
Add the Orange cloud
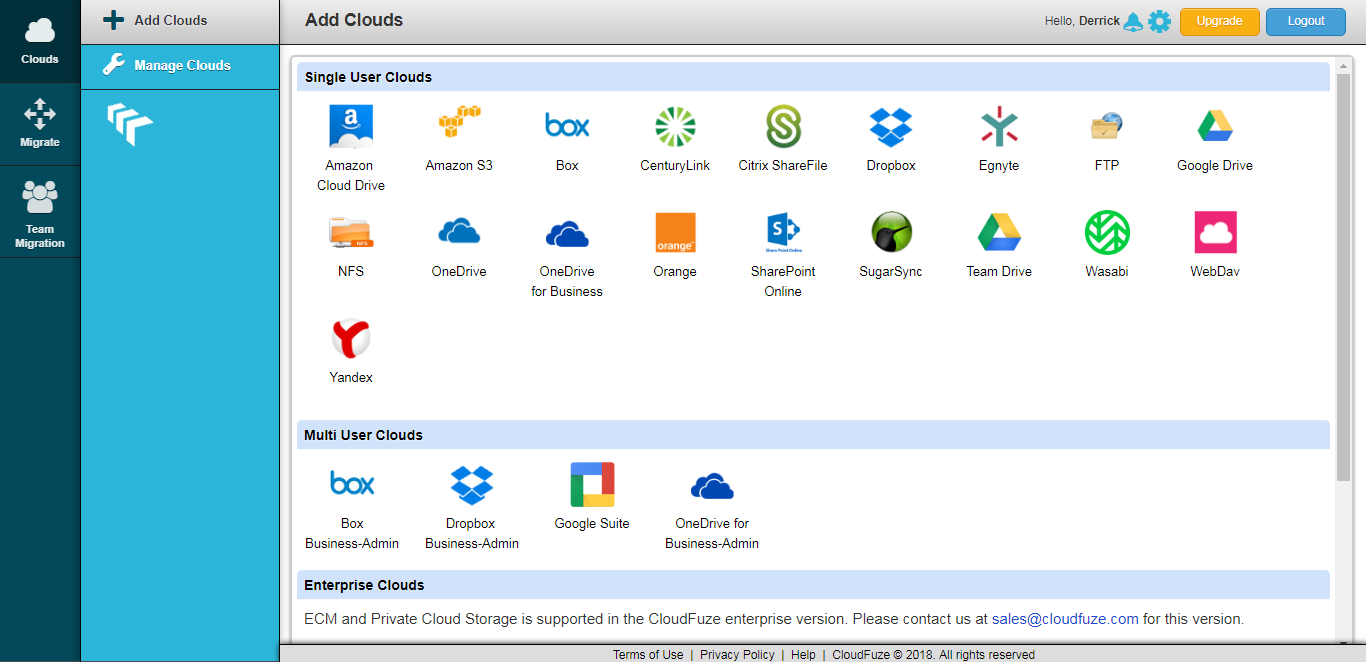click(675, 232)
